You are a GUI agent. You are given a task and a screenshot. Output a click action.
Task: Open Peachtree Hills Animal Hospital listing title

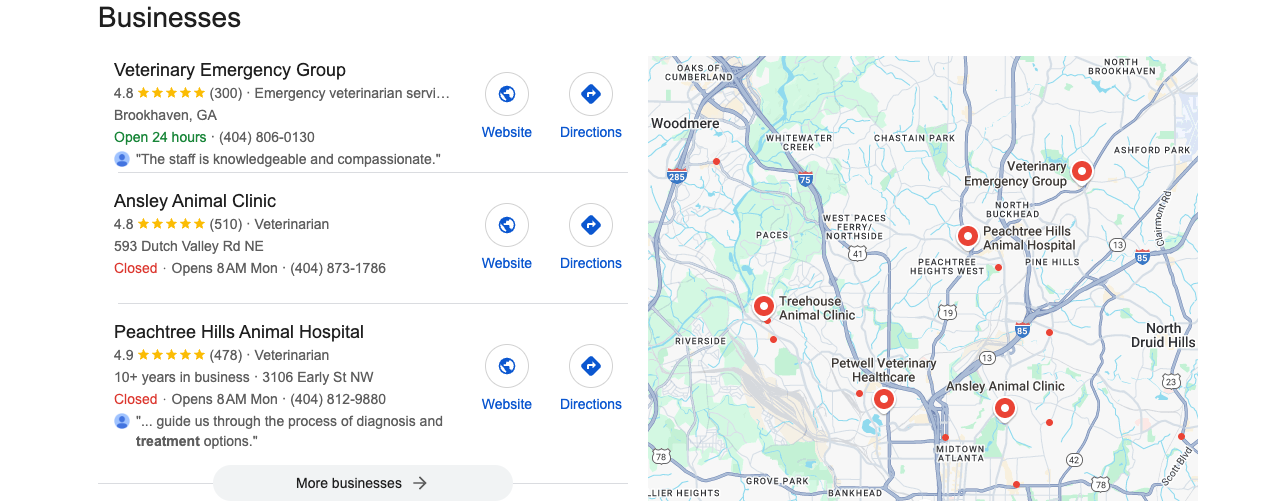[239, 332]
